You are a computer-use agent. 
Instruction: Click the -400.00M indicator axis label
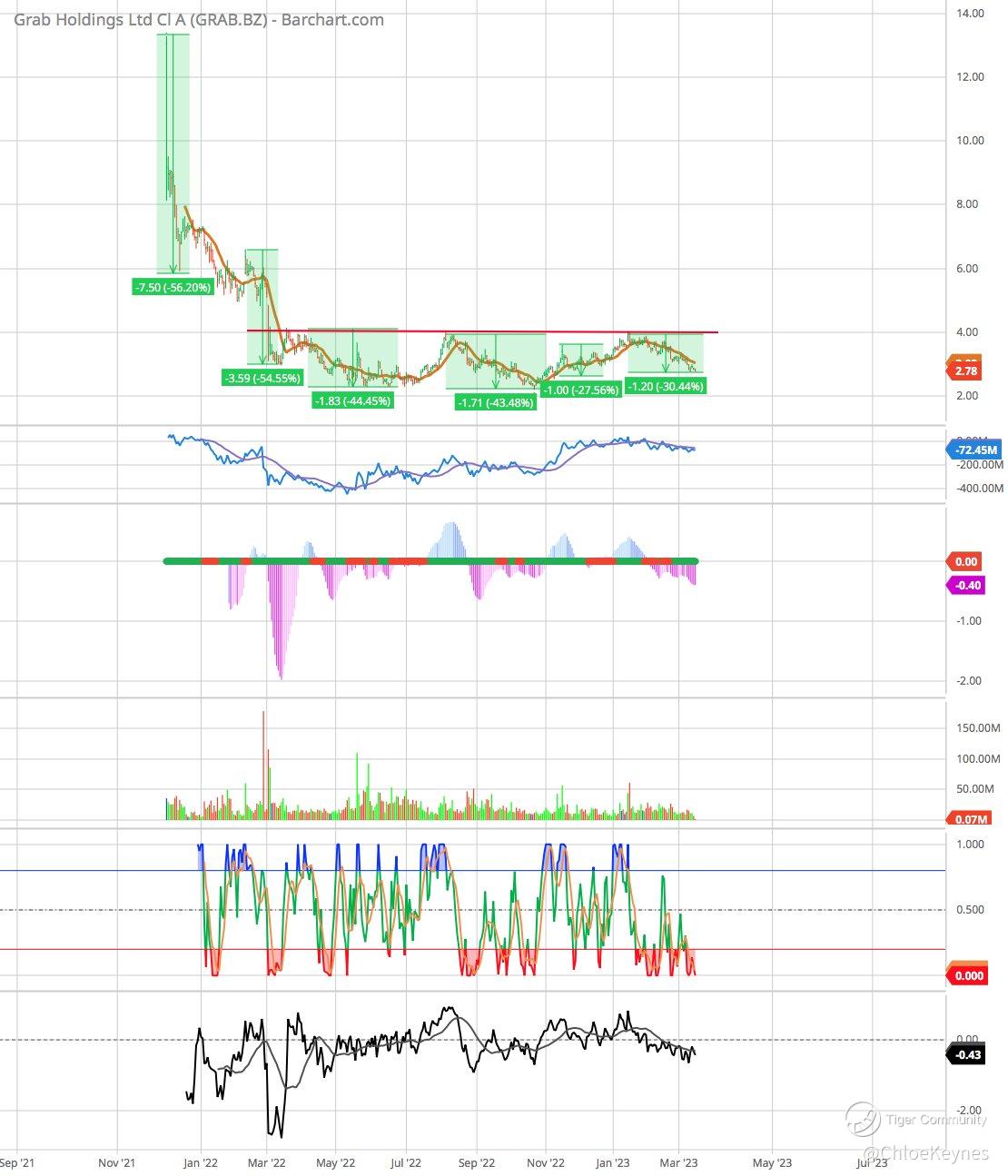978,489
